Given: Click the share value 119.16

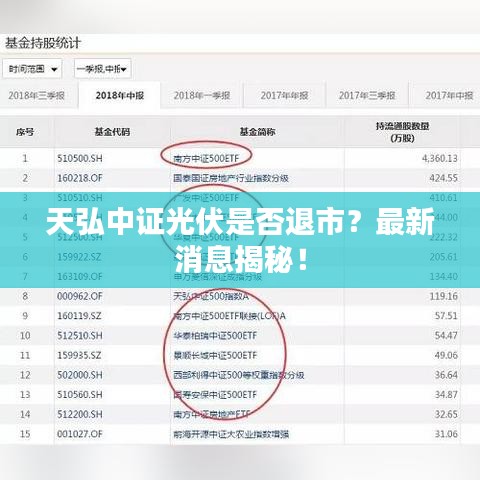Looking at the screenshot, I should coord(443,296).
